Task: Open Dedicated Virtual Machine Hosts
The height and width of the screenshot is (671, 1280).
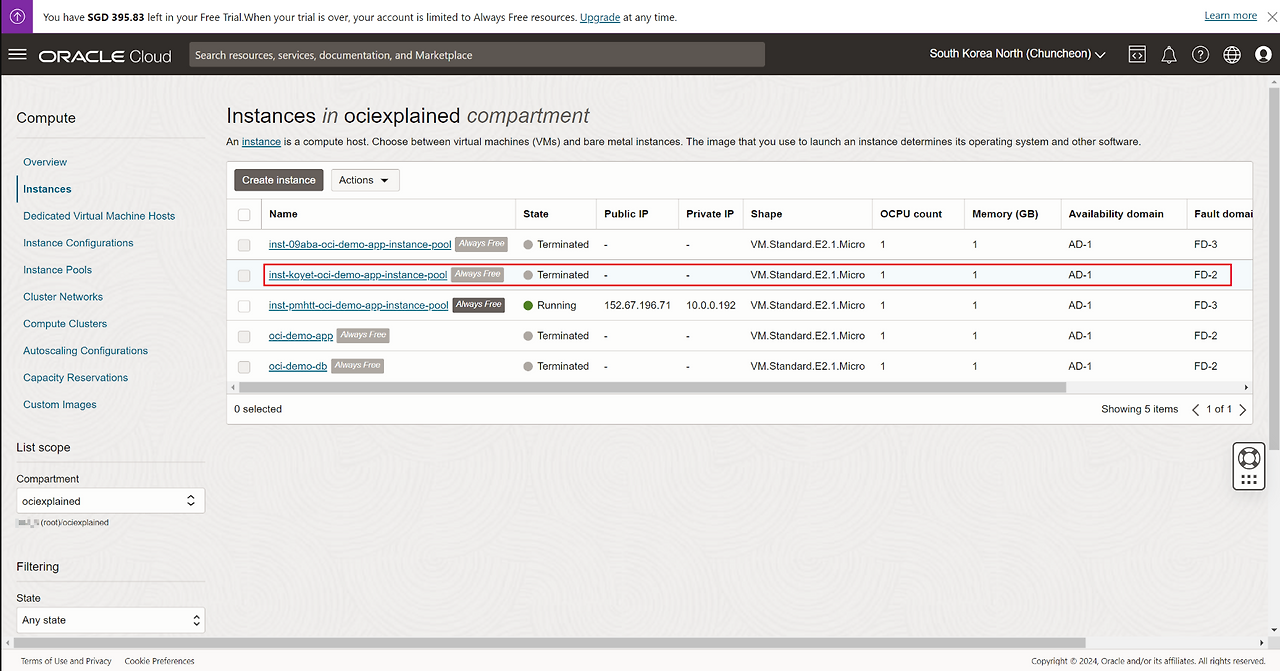Action: pyautogui.click(x=99, y=216)
